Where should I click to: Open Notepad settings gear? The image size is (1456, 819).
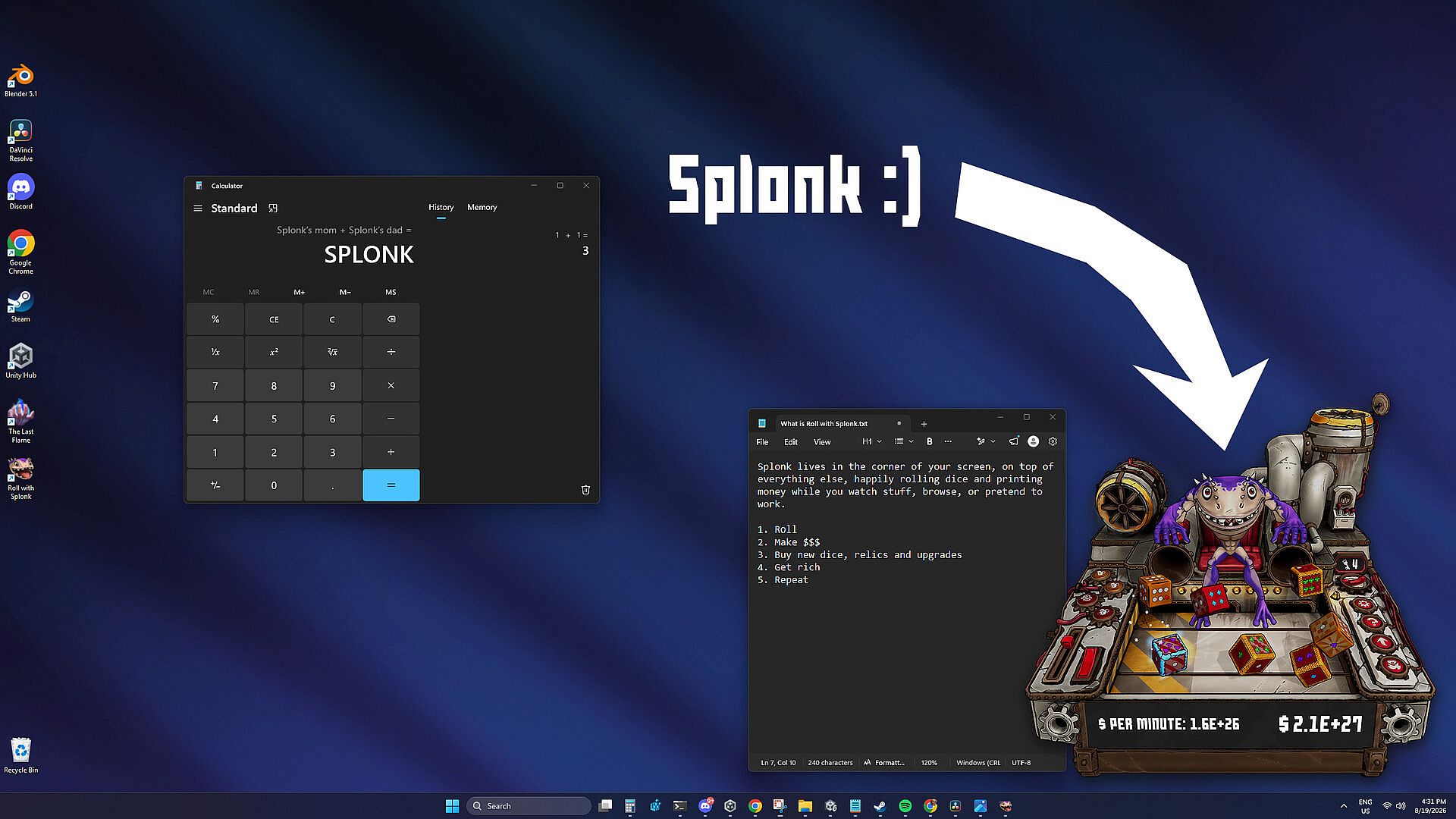pos(1053,441)
